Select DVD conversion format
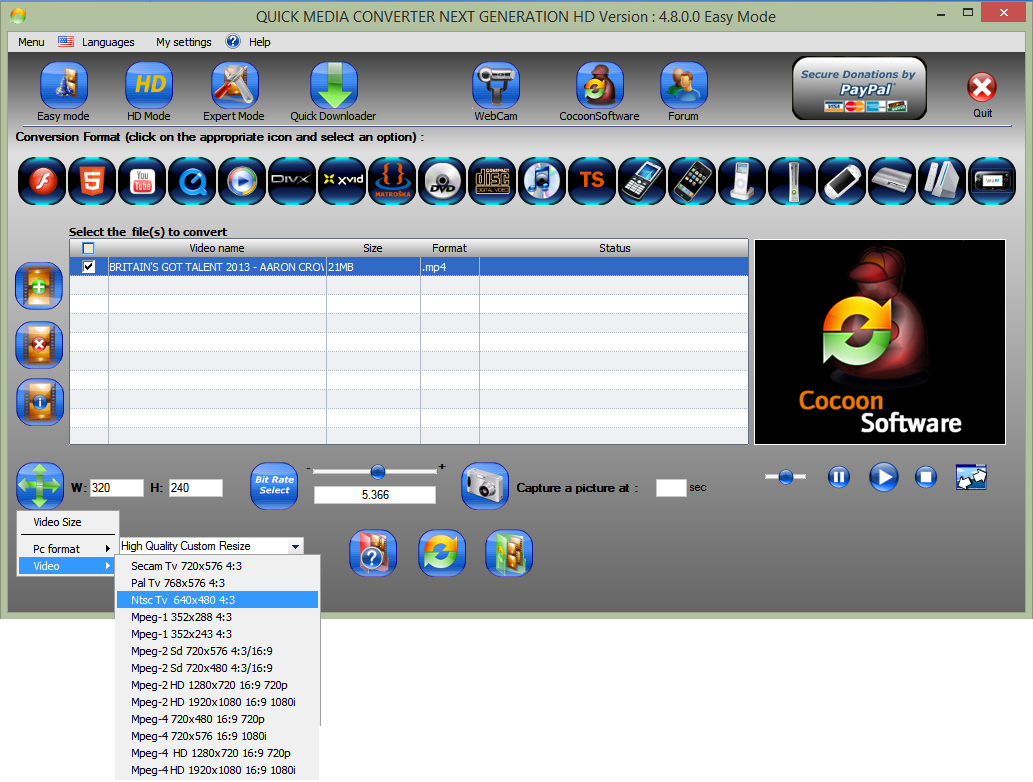Viewport: 1033px width, 782px height. [443, 181]
